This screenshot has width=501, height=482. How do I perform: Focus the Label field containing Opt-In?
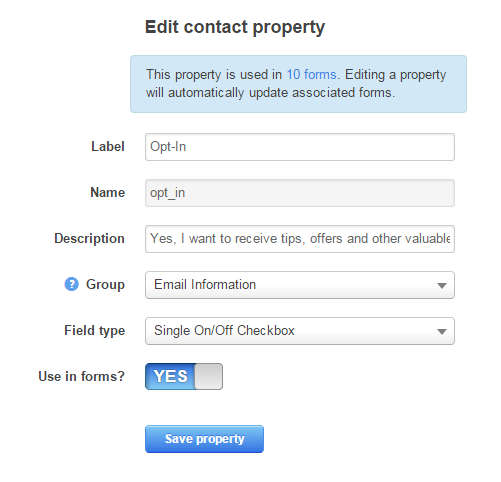[300, 147]
